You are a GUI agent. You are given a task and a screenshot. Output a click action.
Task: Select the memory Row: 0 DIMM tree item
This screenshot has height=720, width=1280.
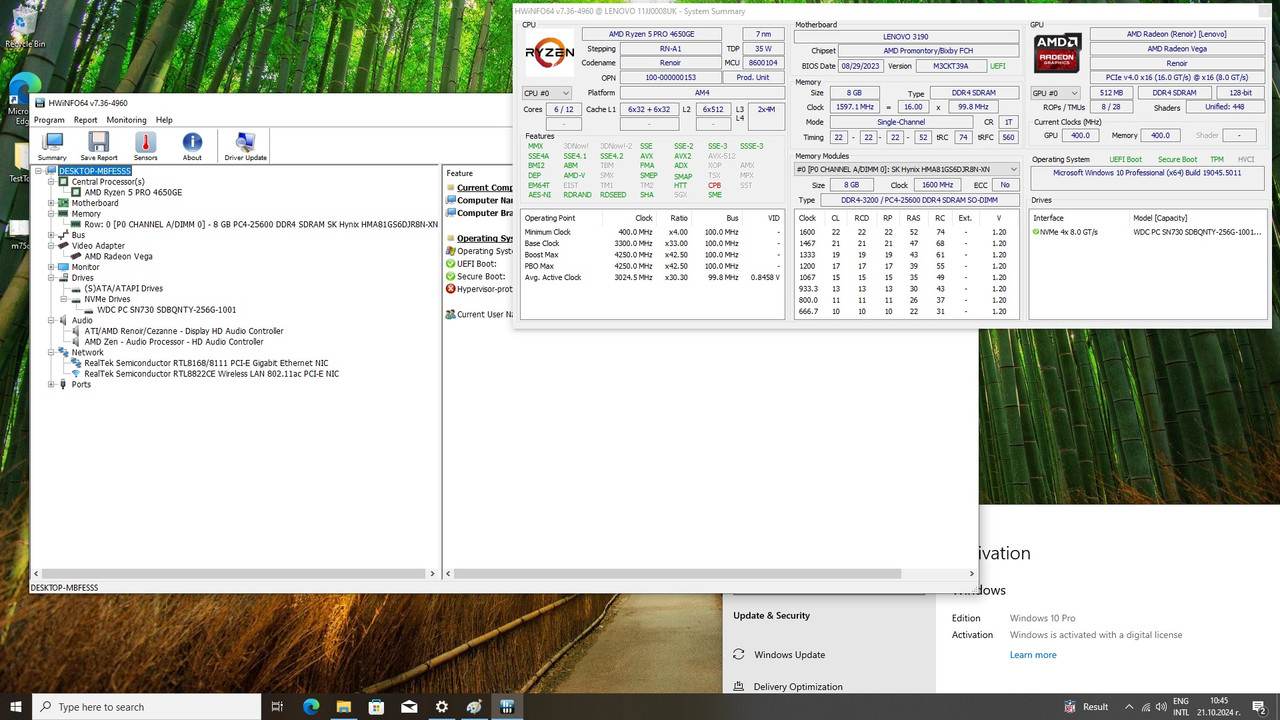coord(261,225)
